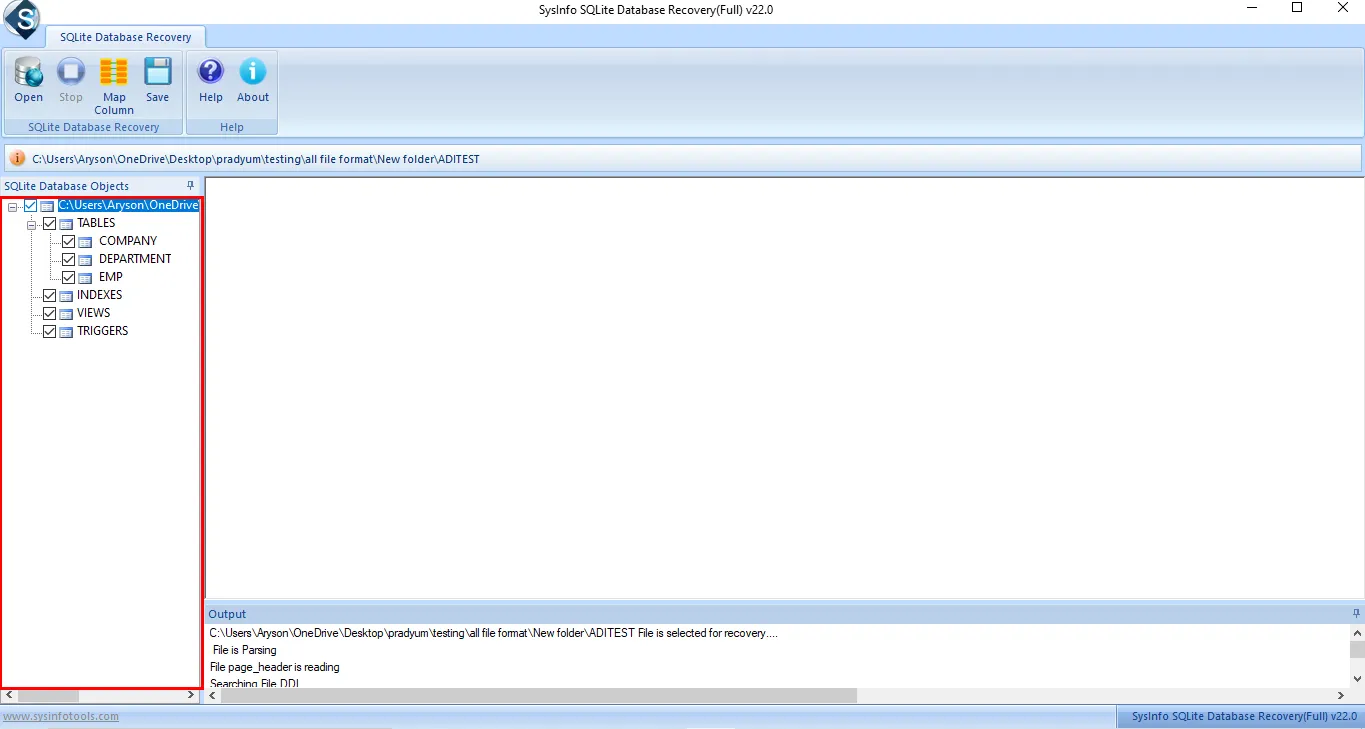Click the root database node icon

47,206
